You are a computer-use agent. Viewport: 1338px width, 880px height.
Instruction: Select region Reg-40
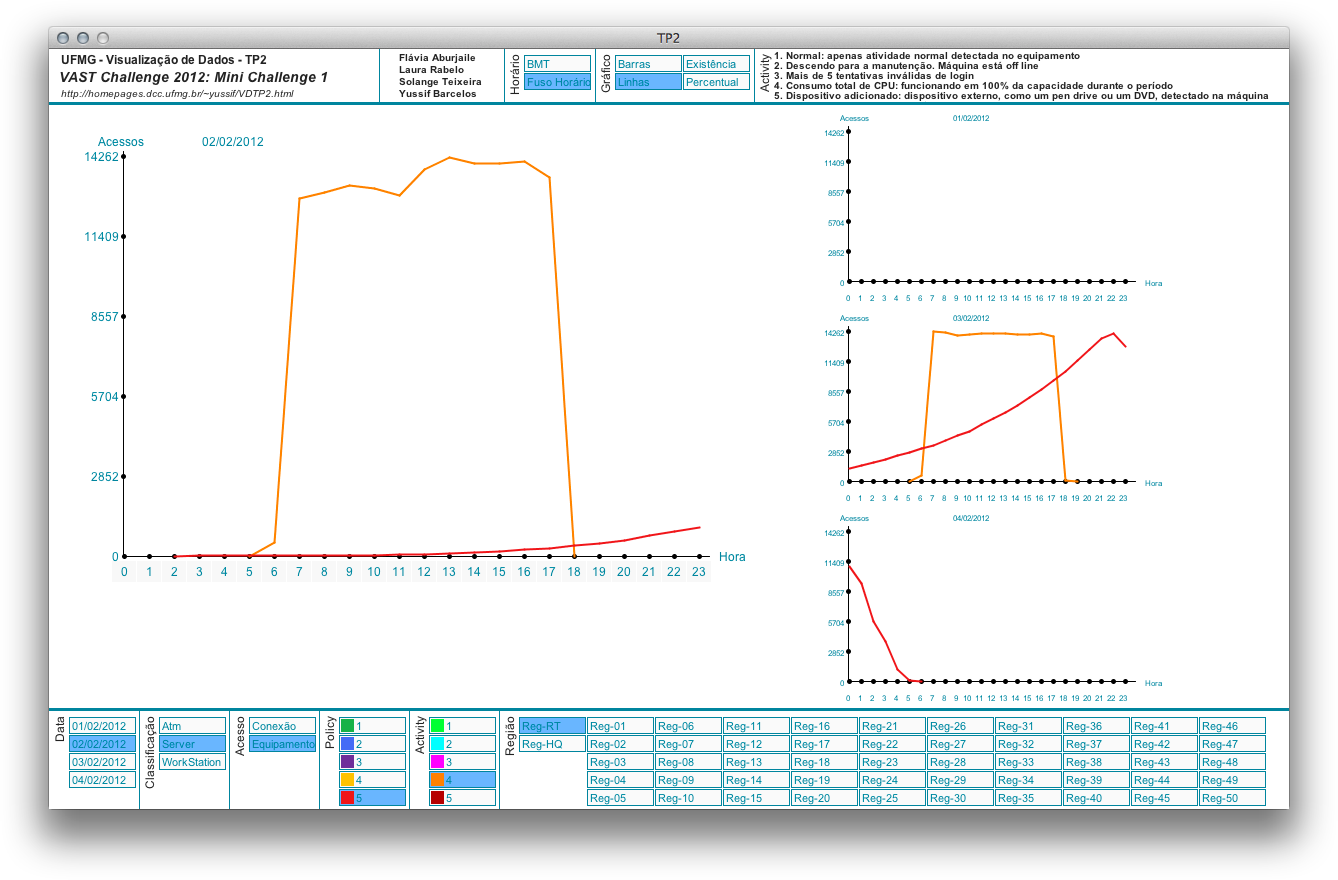point(1096,798)
